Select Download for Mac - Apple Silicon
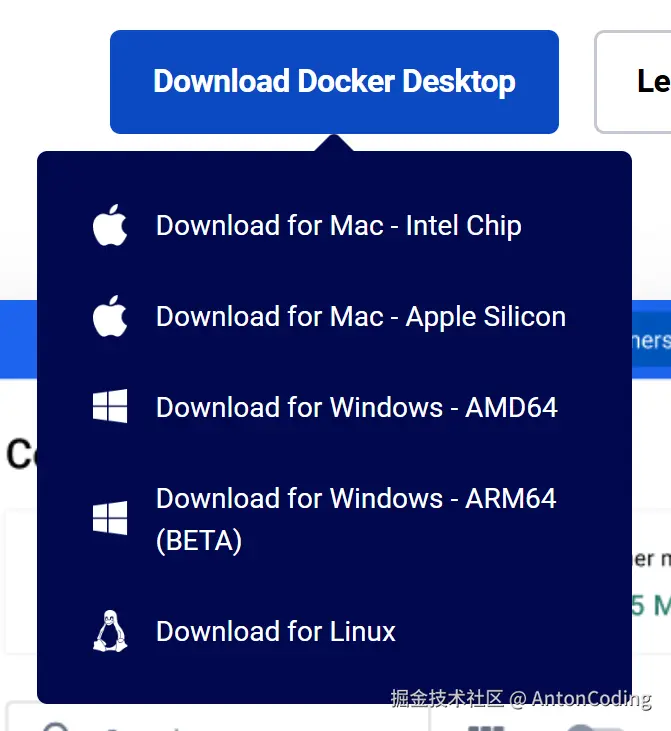 pyautogui.click(x=360, y=317)
